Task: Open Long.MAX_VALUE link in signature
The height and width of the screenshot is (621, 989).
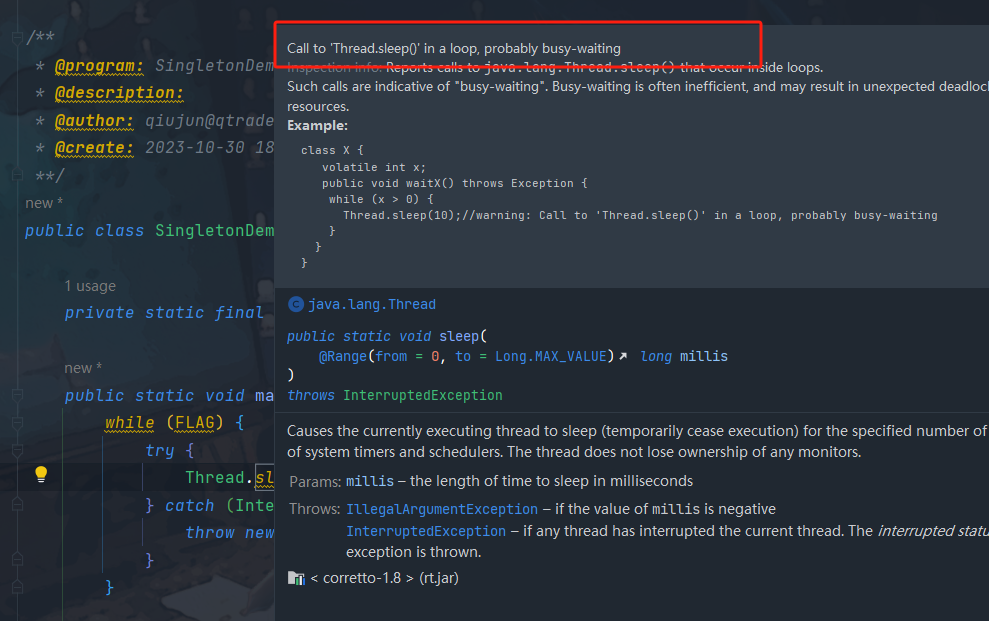Action: coord(551,356)
